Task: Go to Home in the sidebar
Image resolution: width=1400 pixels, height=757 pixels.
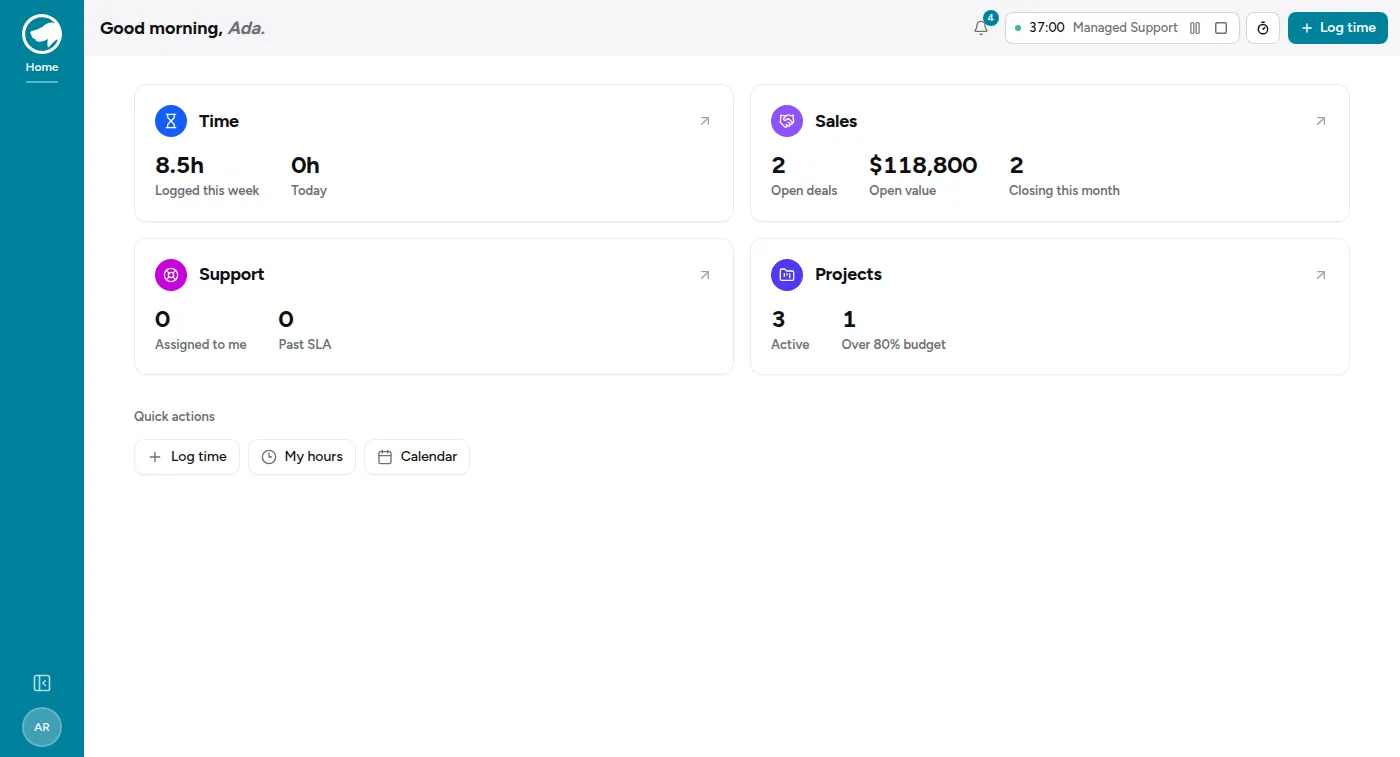Action: (x=42, y=67)
